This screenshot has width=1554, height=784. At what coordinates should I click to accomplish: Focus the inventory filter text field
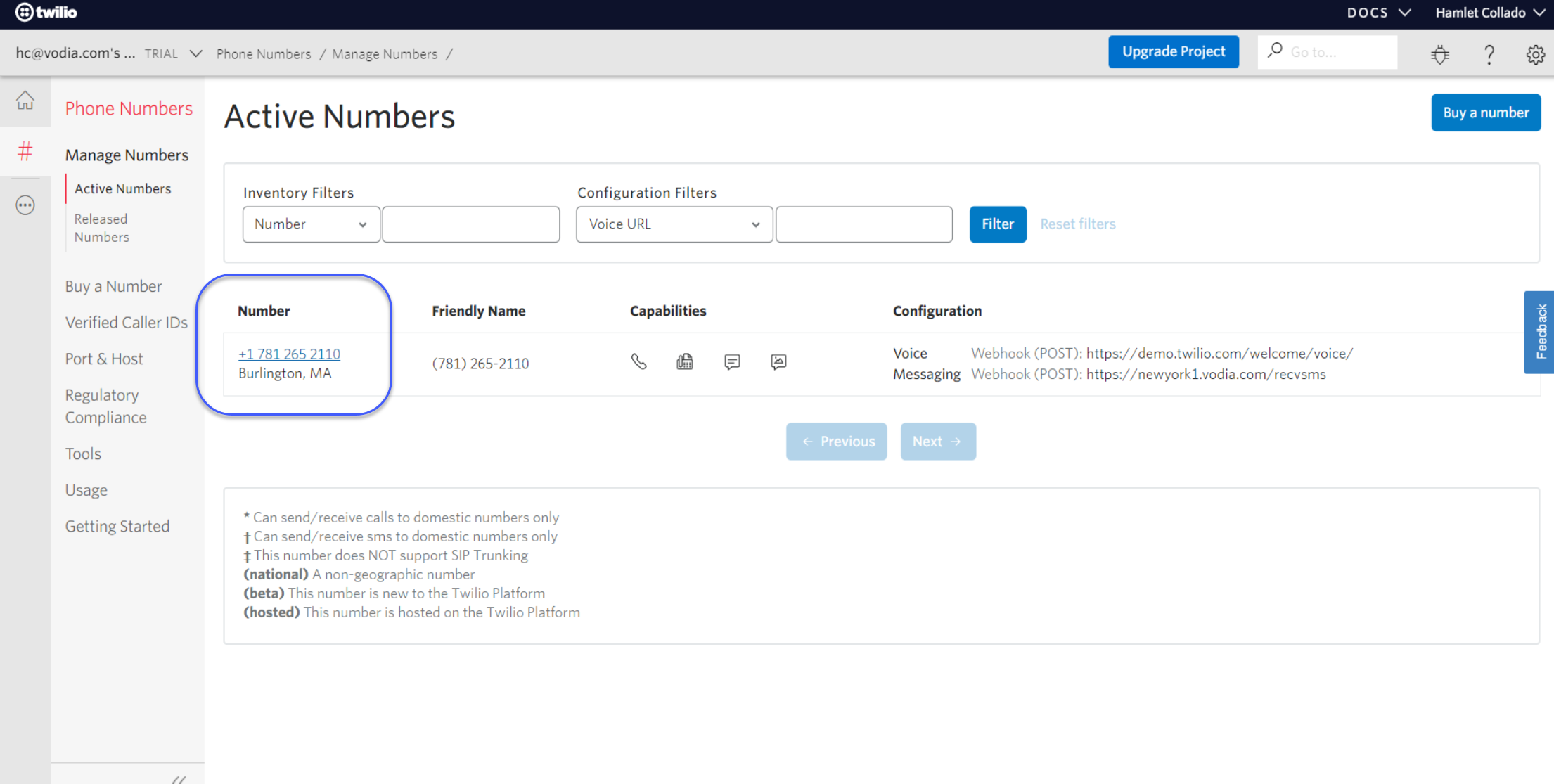click(x=471, y=224)
